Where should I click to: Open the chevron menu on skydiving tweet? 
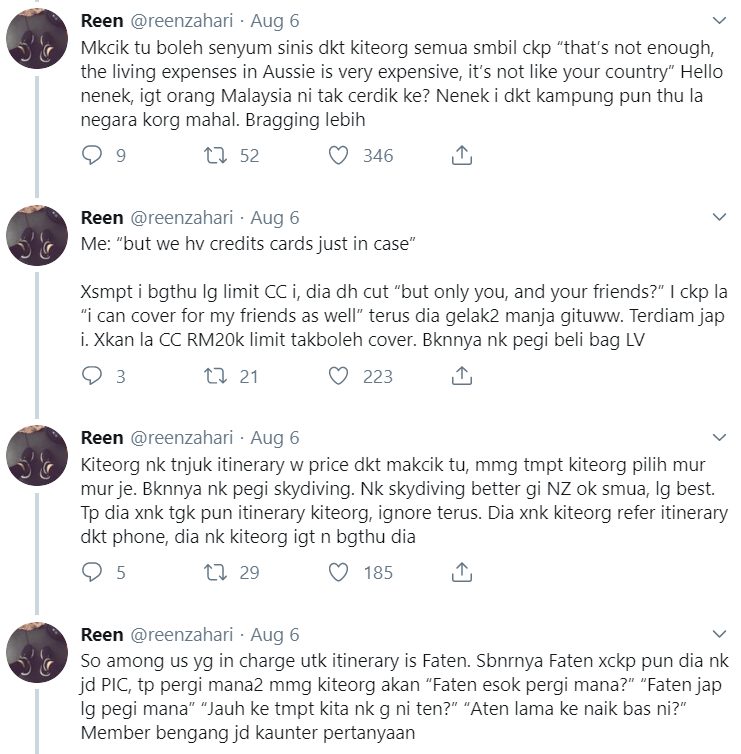point(717,438)
